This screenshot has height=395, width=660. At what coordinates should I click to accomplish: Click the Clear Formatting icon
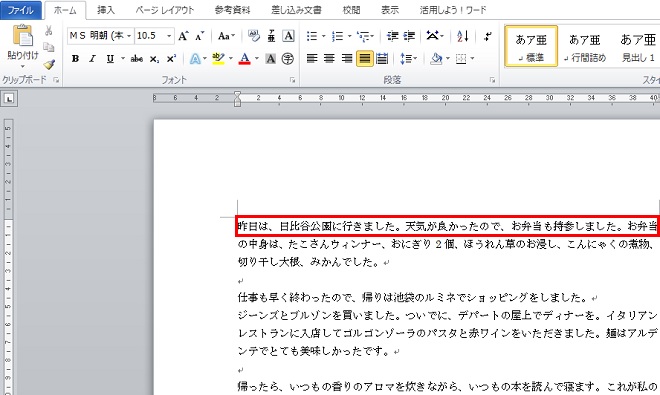[253, 36]
